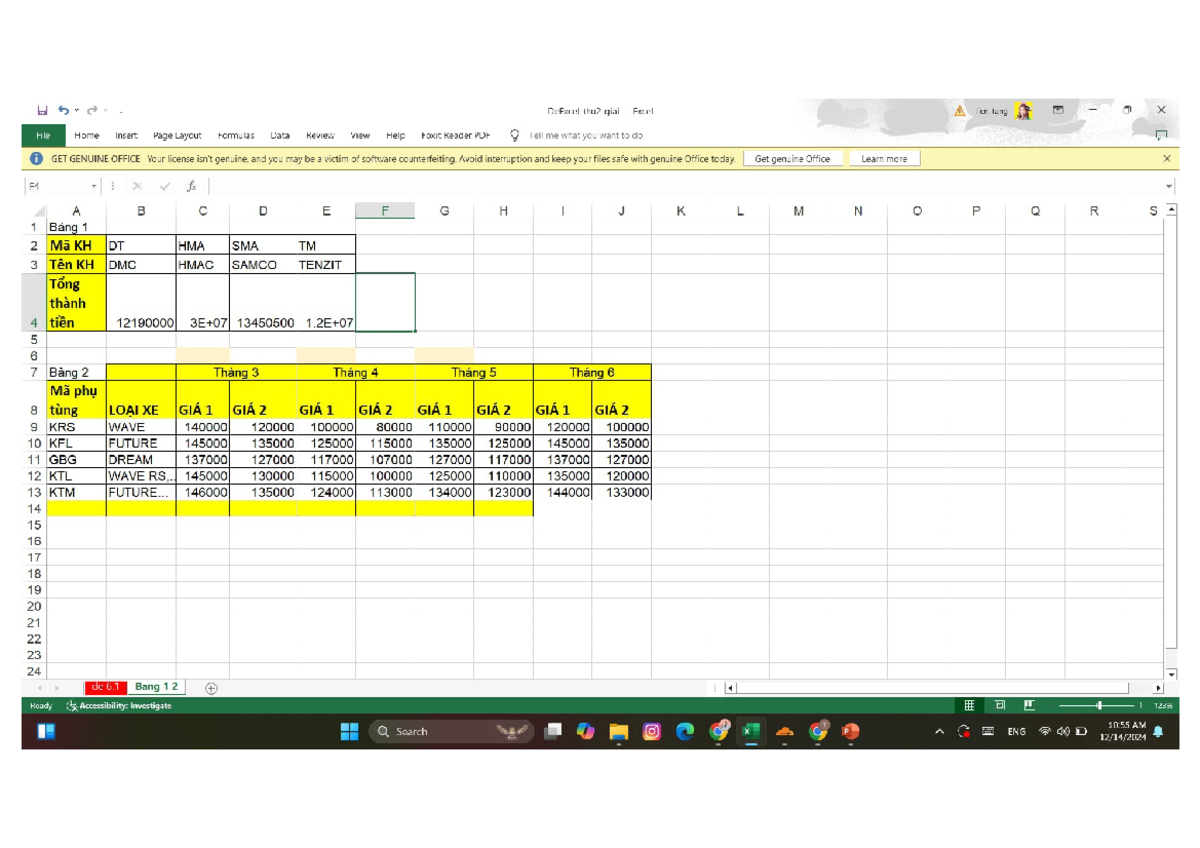Click inside the Name Box

click(x=56, y=186)
